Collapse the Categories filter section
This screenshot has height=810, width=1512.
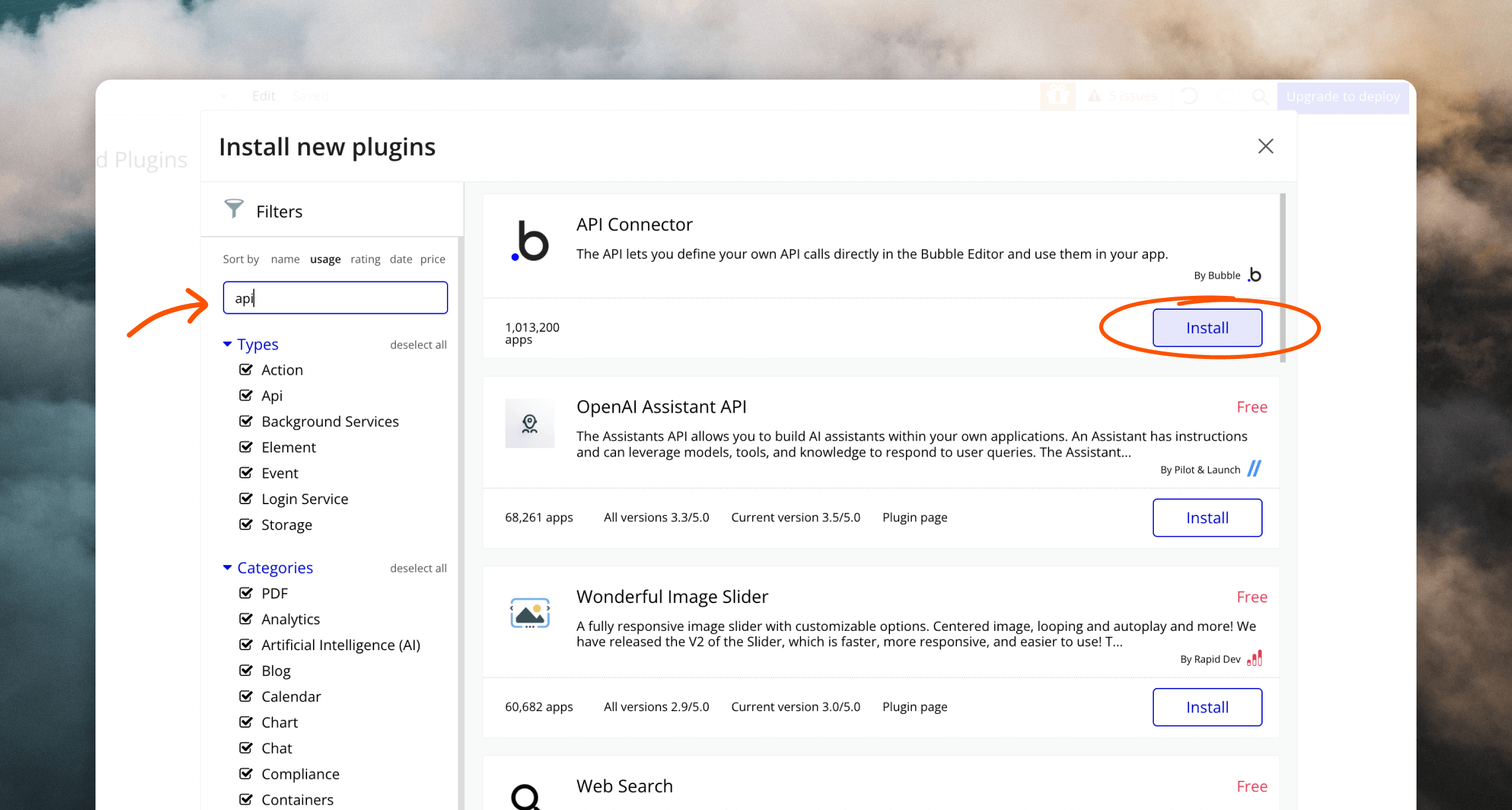point(268,568)
